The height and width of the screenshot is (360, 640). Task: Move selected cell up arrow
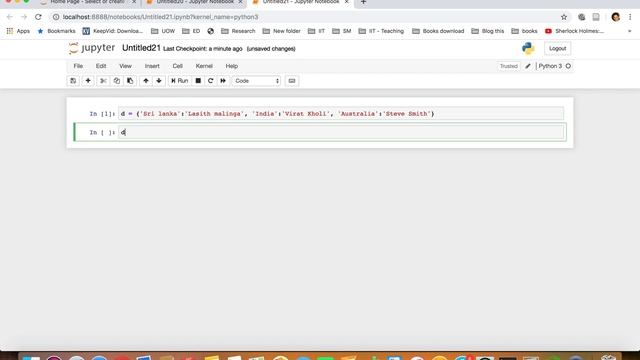click(146, 81)
